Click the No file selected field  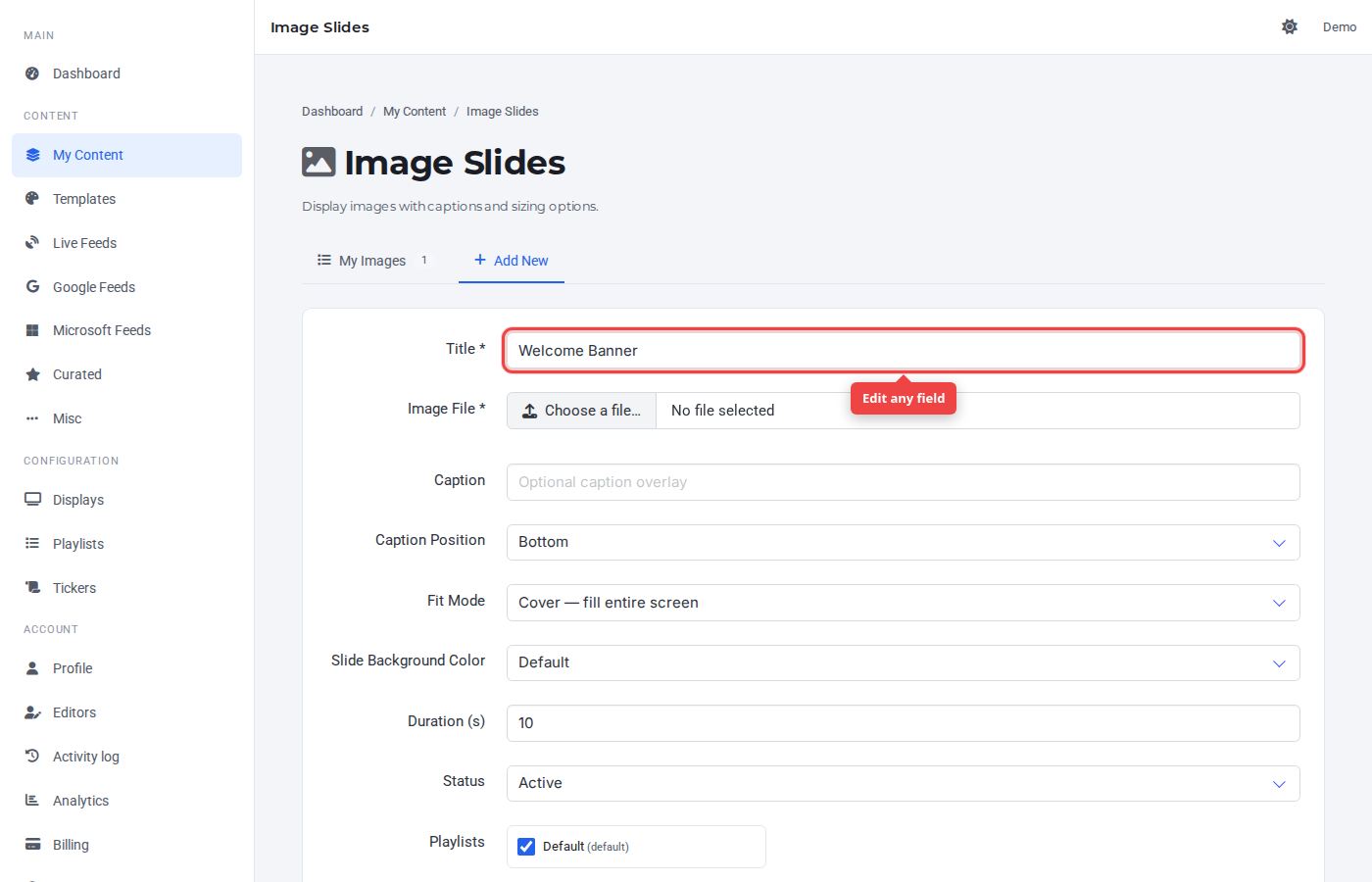pyautogui.click(x=978, y=411)
